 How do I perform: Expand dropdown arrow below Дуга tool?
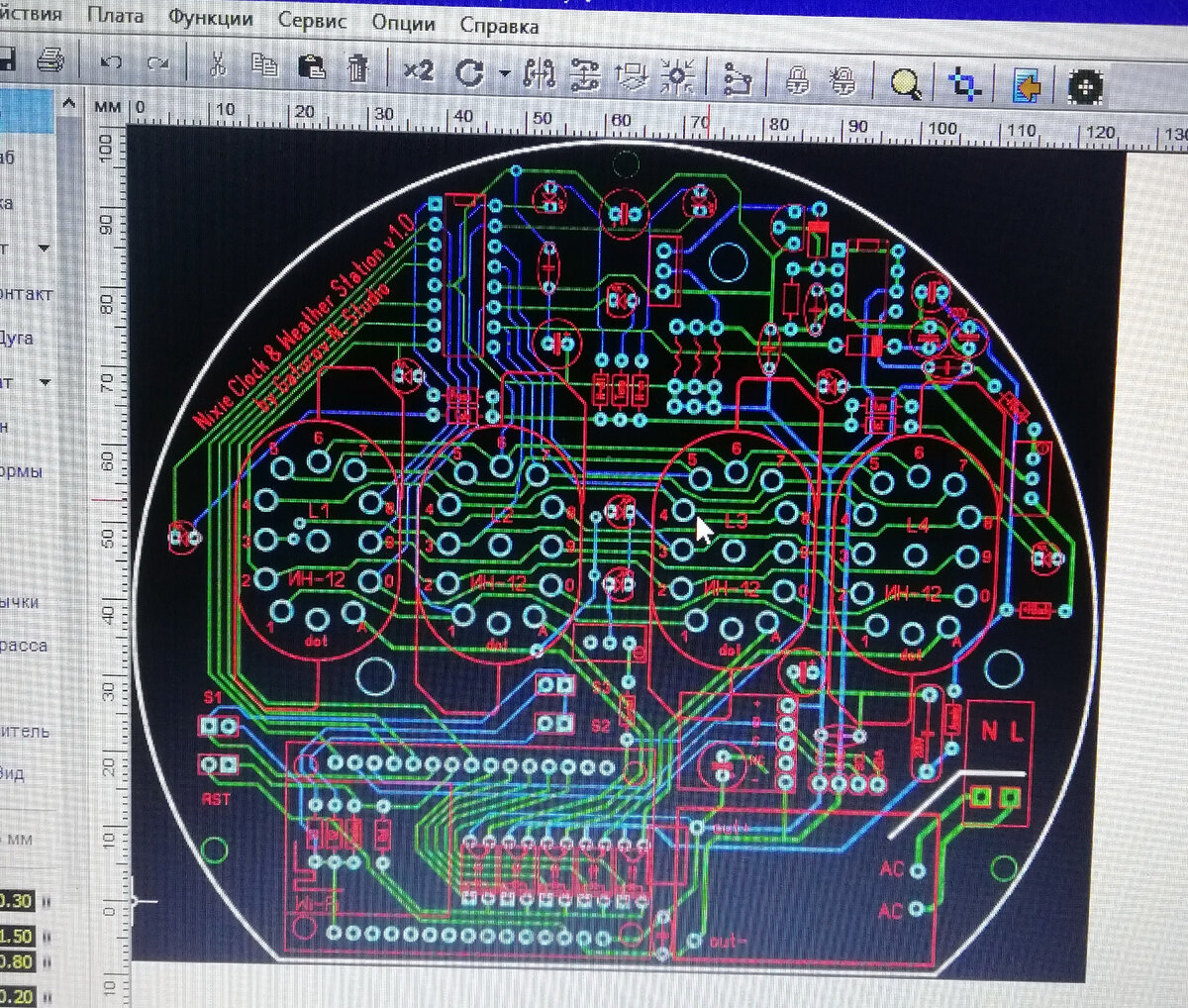tap(44, 382)
